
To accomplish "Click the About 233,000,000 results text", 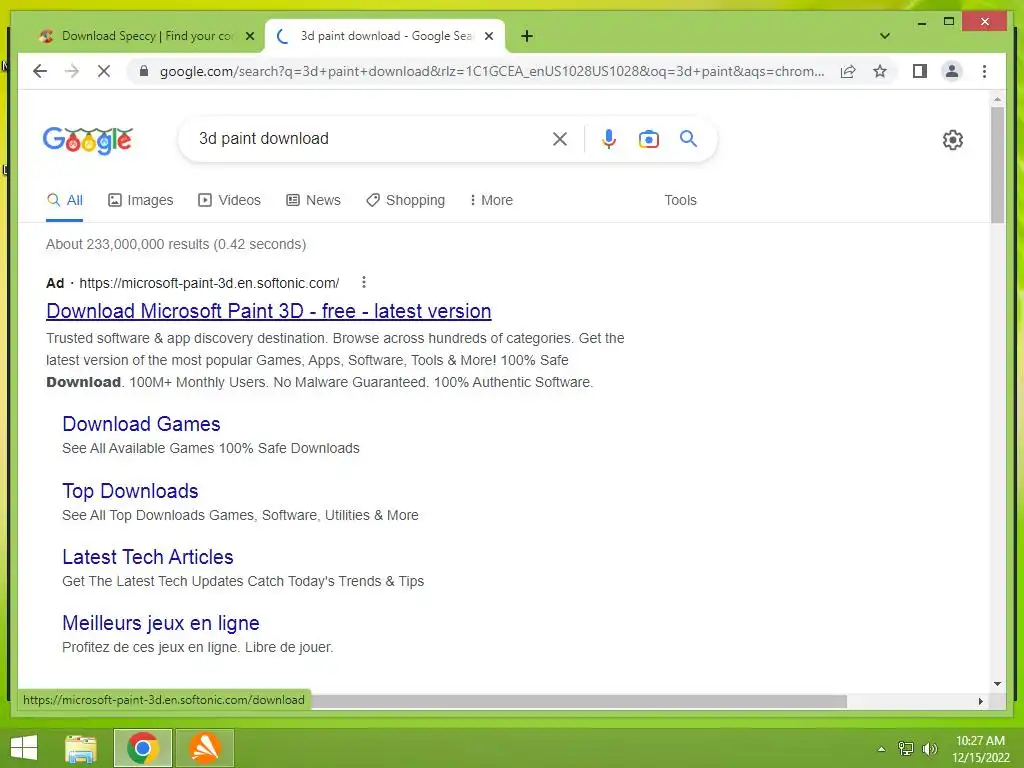I will point(176,244).
